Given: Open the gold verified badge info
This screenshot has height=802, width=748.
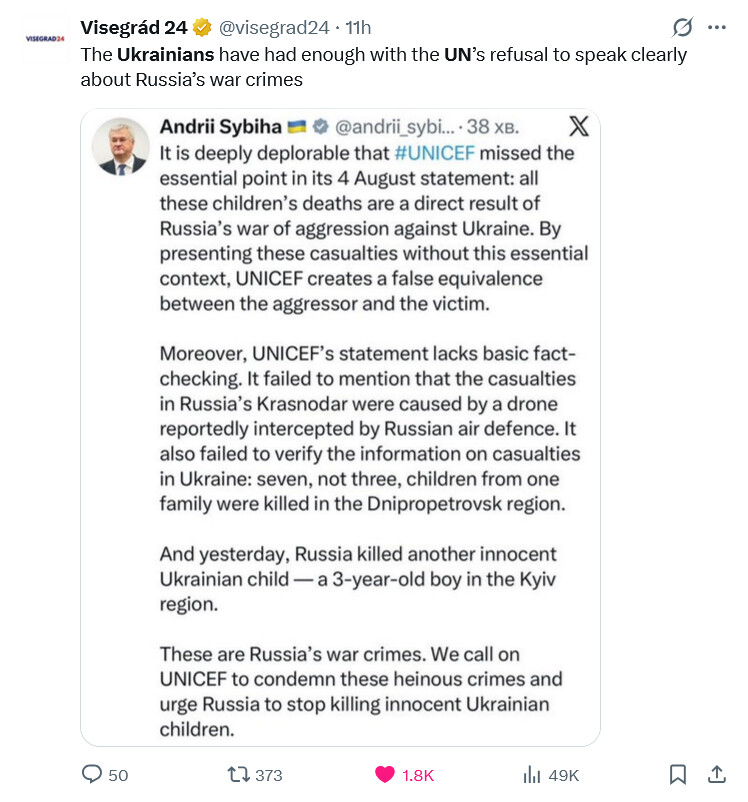Looking at the screenshot, I should pyautogui.click(x=202, y=28).
